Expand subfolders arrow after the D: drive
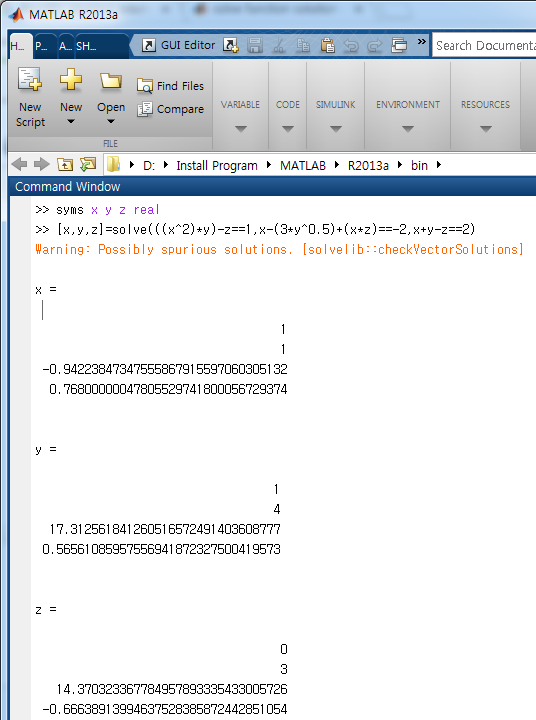This screenshot has width=536, height=720. coord(165,164)
